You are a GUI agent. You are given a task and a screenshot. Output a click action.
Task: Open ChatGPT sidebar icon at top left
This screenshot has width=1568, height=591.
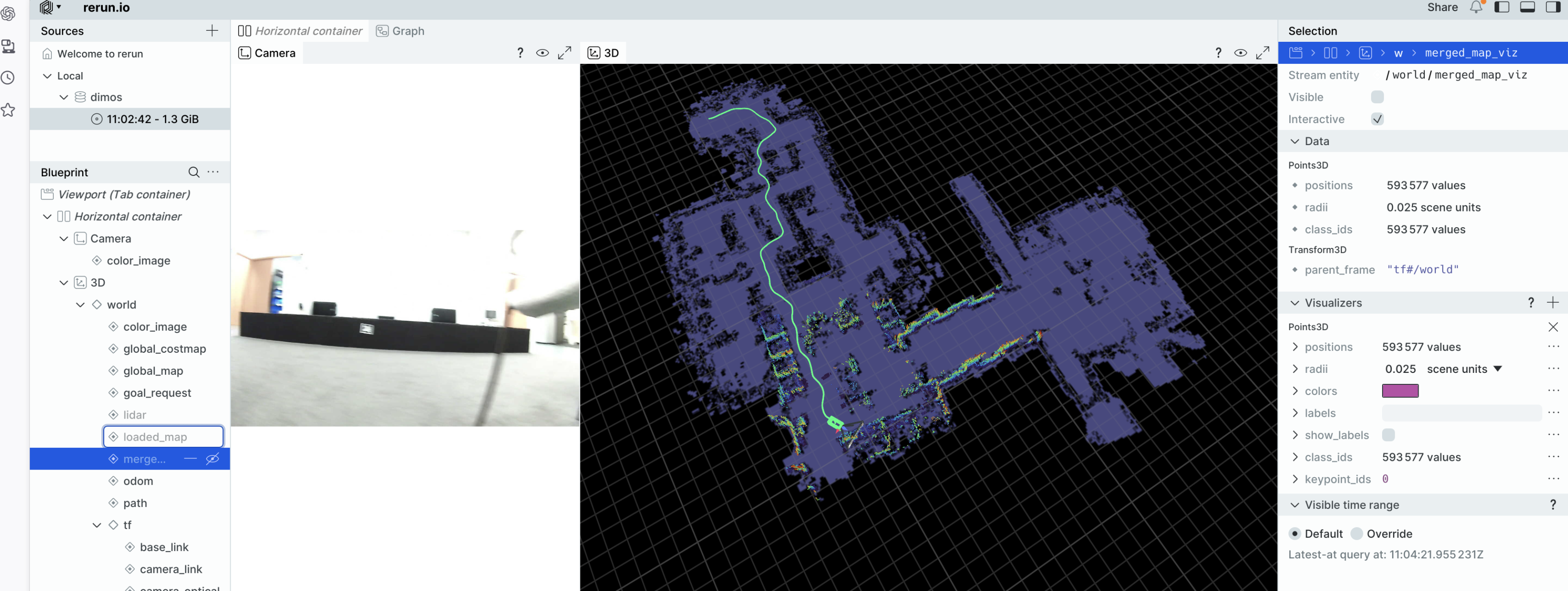[x=9, y=13]
